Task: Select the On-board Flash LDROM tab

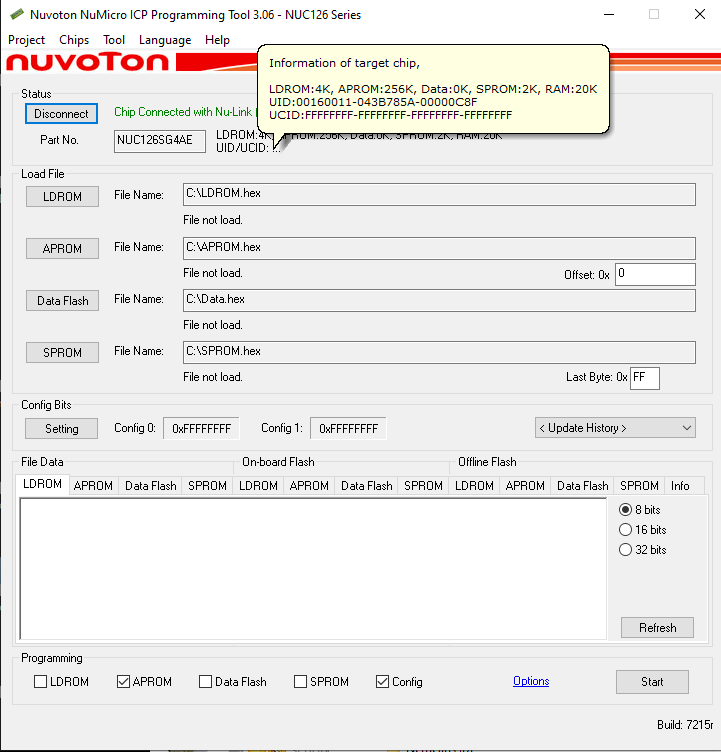Action: pos(258,486)
